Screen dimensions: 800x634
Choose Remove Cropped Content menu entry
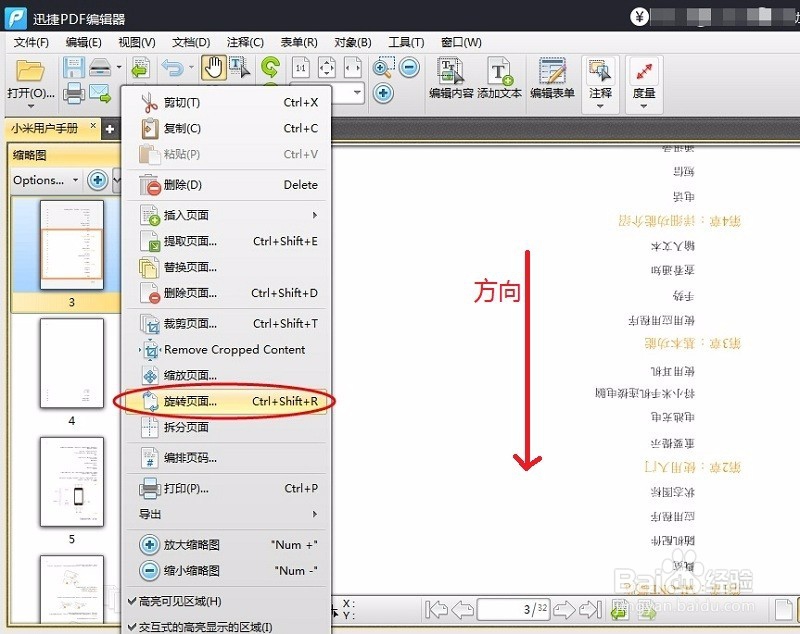[x=226, y=350]
